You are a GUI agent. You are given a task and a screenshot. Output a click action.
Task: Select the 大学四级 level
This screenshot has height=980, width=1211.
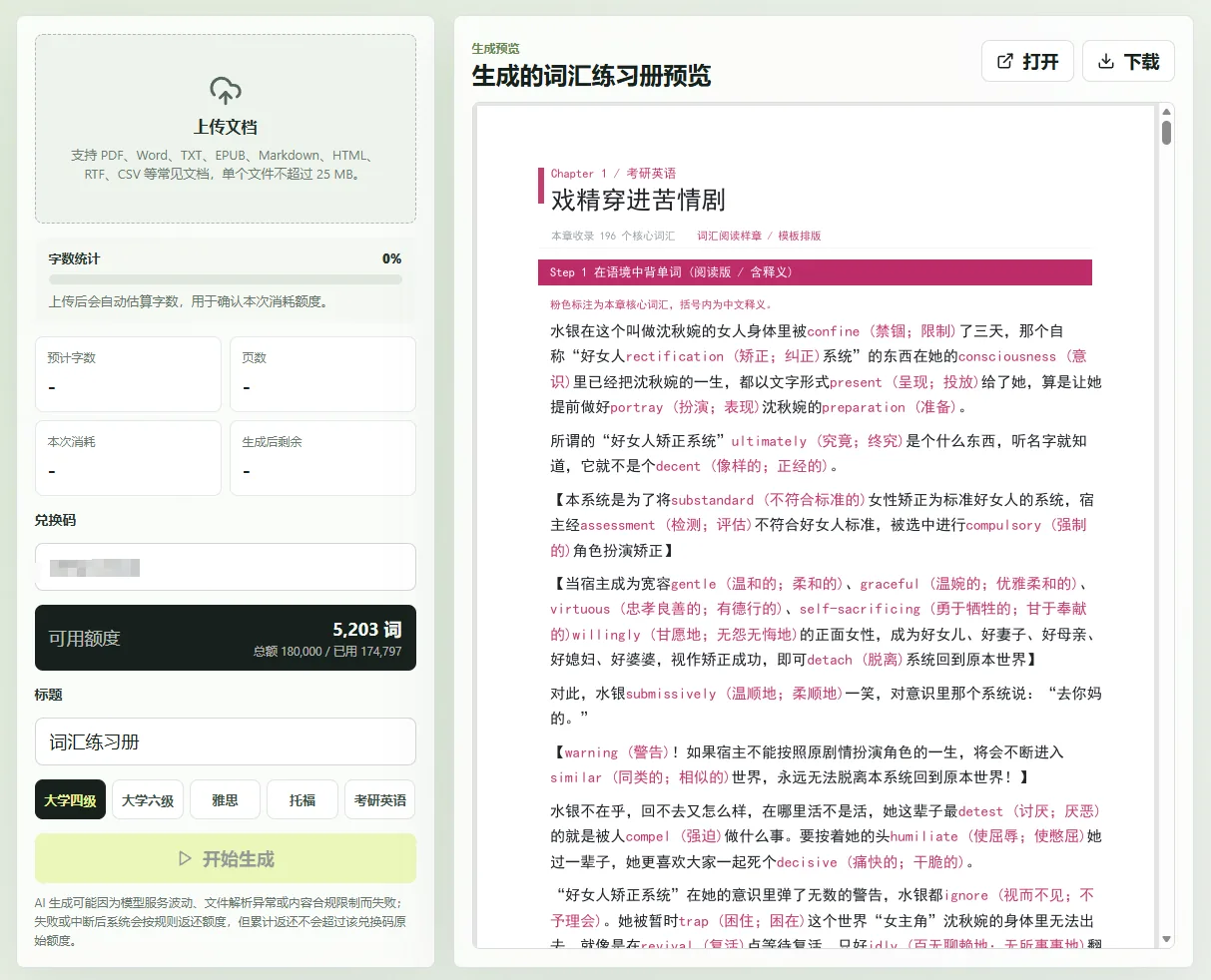tap(71, 800)
